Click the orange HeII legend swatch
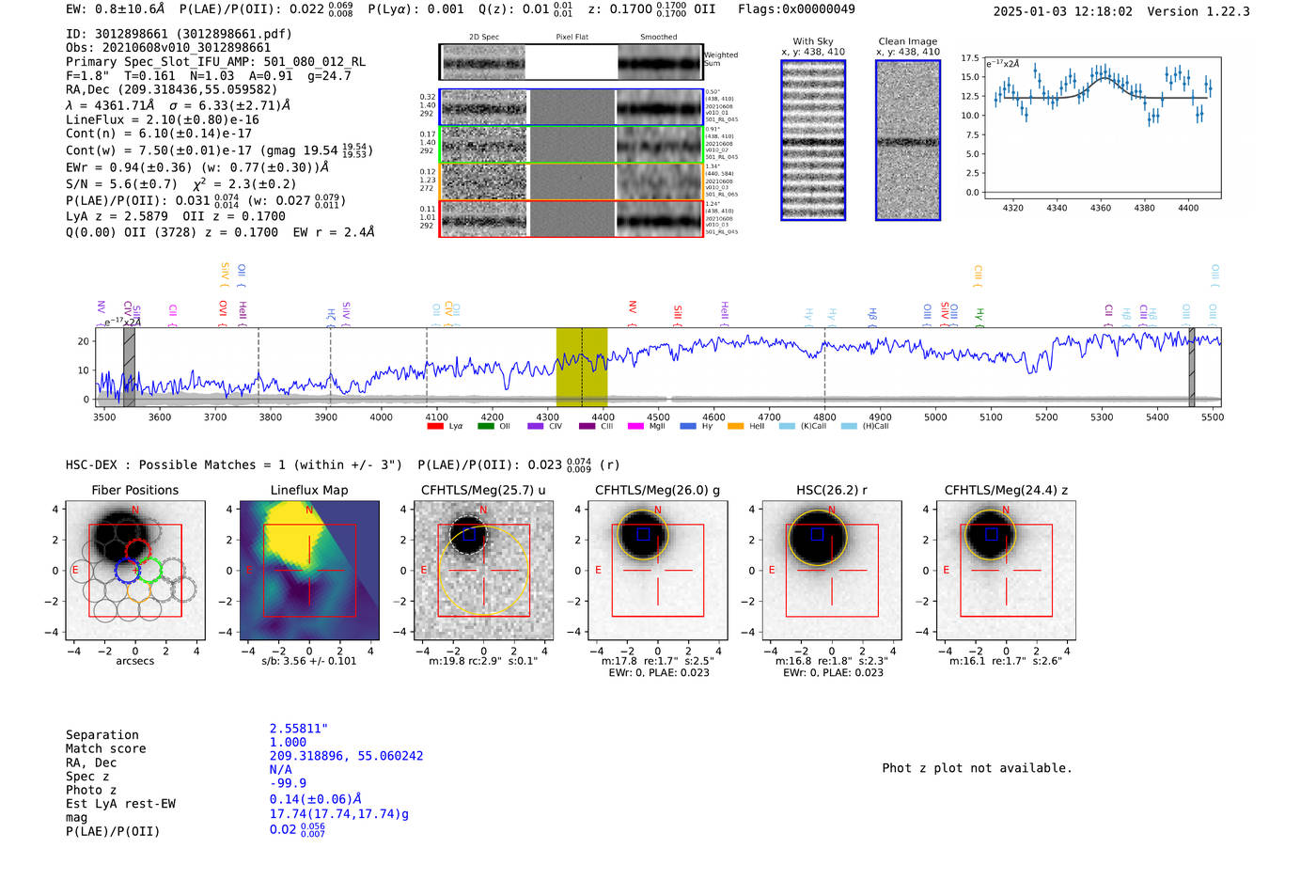Viewport: 1316px width, 896px height. pyautogui.click(x=736, y=427)
